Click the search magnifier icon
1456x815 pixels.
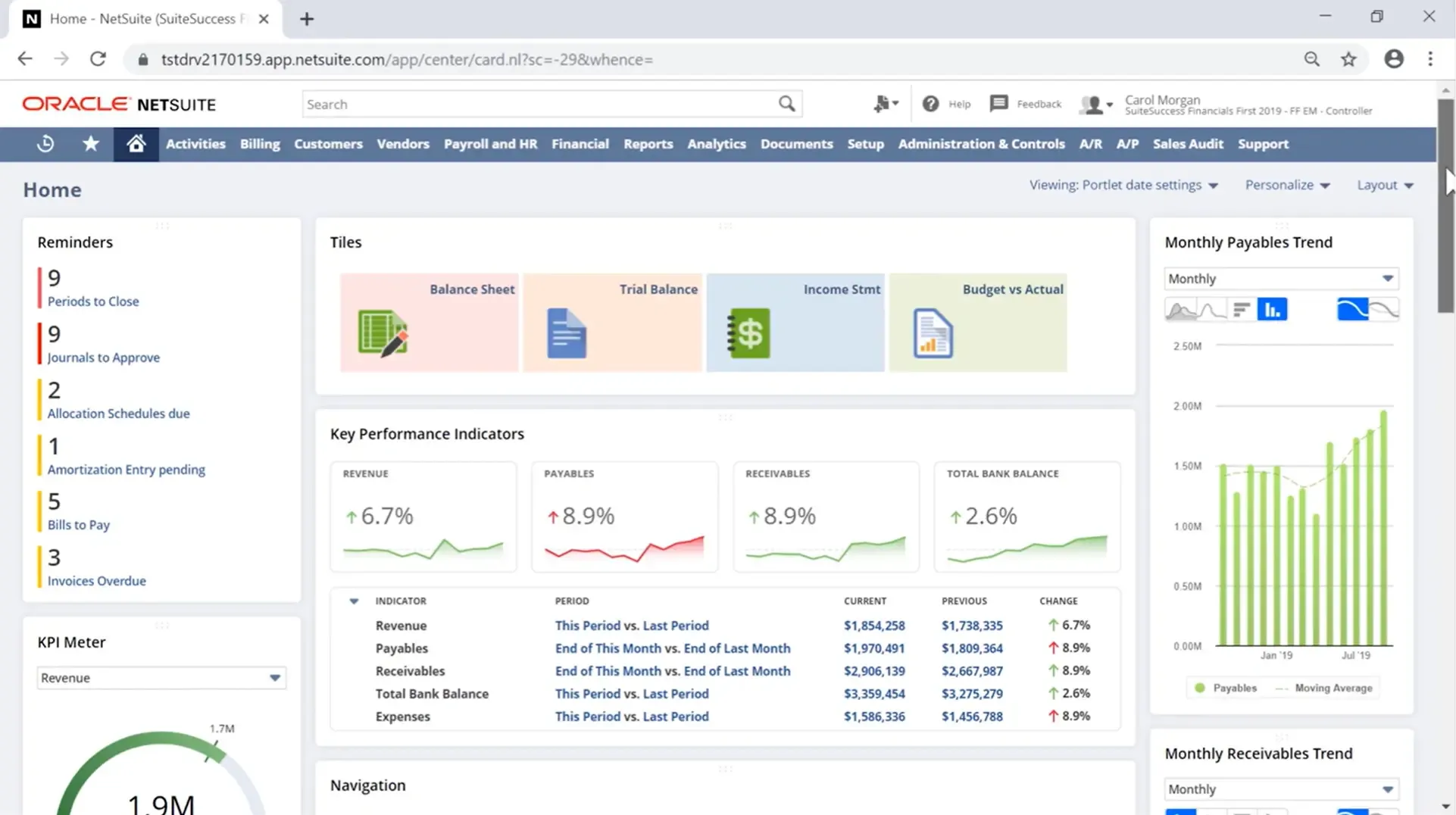click(786, 104)
